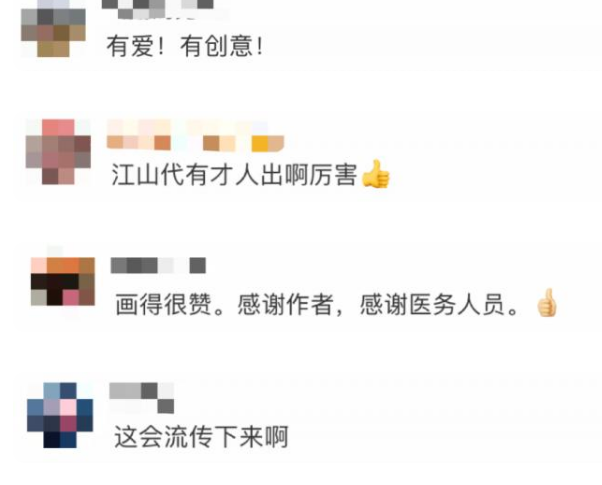Open the avatar beside '画得很赞' comment
Viewport: 602px width, 485px height.
63,281
